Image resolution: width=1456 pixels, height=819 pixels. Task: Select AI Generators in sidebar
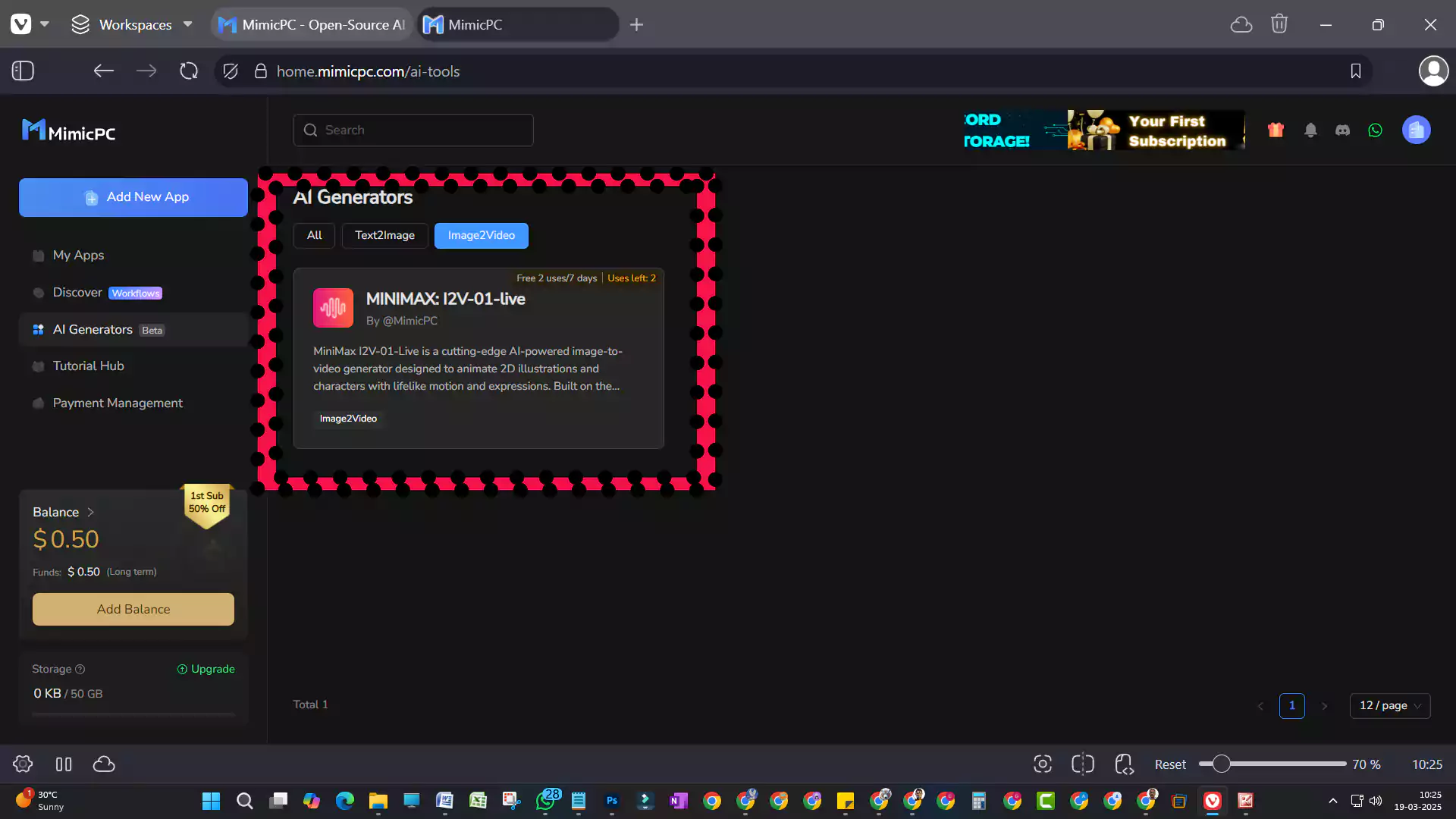[133, 330]
